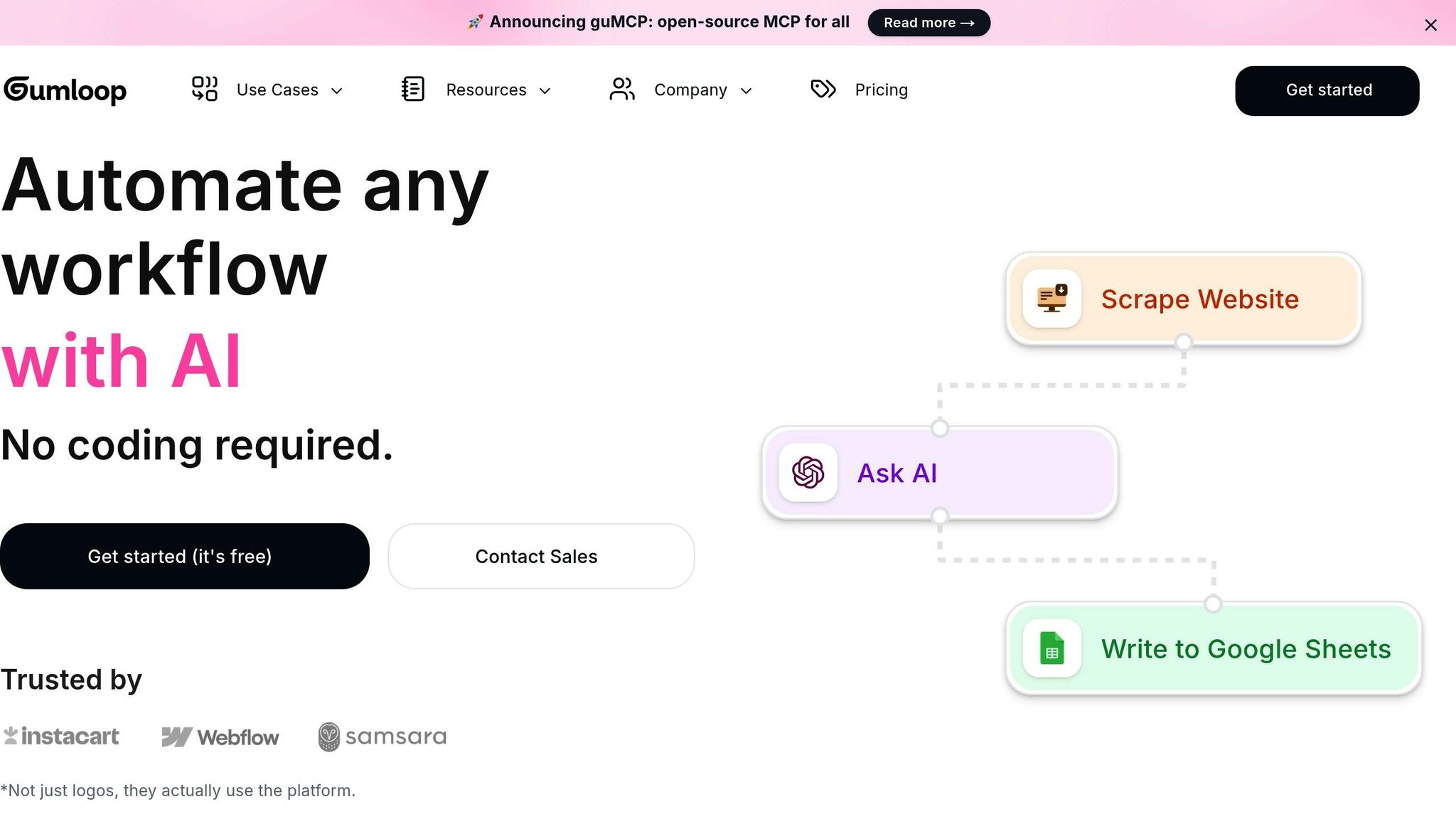Image resolution: width=1456 pixels, height=819 pixels.
Task: Click the Company people icon
Action: click(x=622, y=89)
